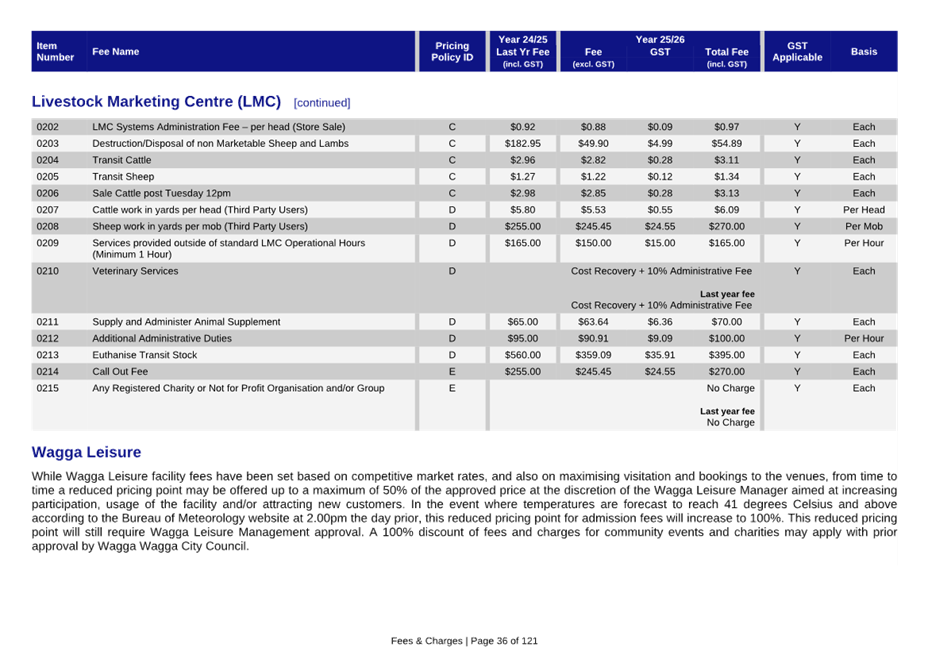Viewport: 928px width, 656px height.
Task: Click the $6.36 GST in row 0211
Action: pyautogui.click(x=660, y=321)
